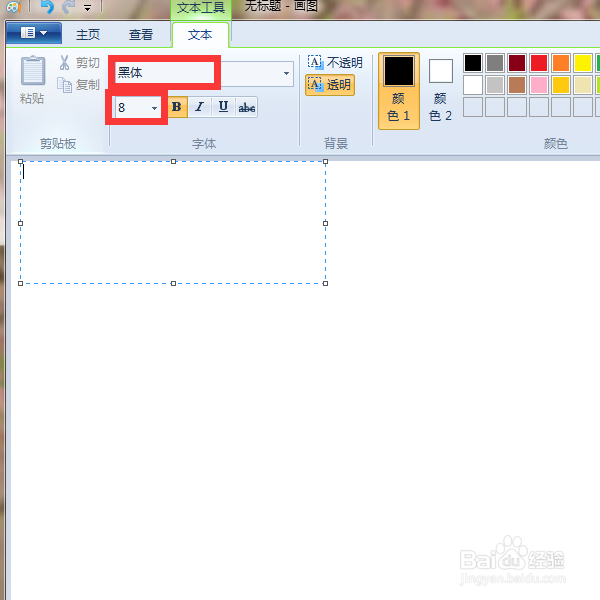The width and height of the screenshot is (600, 600).
Task: Pick the pink rose color swatch
Action: click(539, 85)
